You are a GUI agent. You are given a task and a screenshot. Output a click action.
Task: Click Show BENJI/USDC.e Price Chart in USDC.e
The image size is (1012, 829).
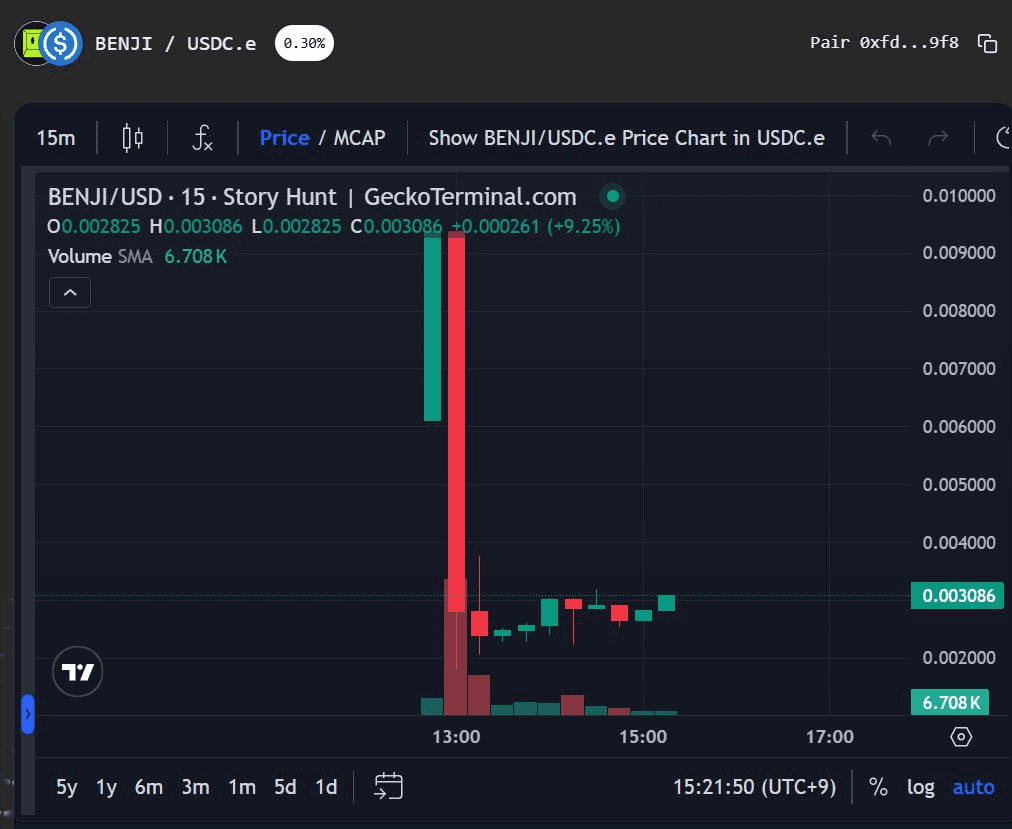pyautogui.click(x=626, y=138)
